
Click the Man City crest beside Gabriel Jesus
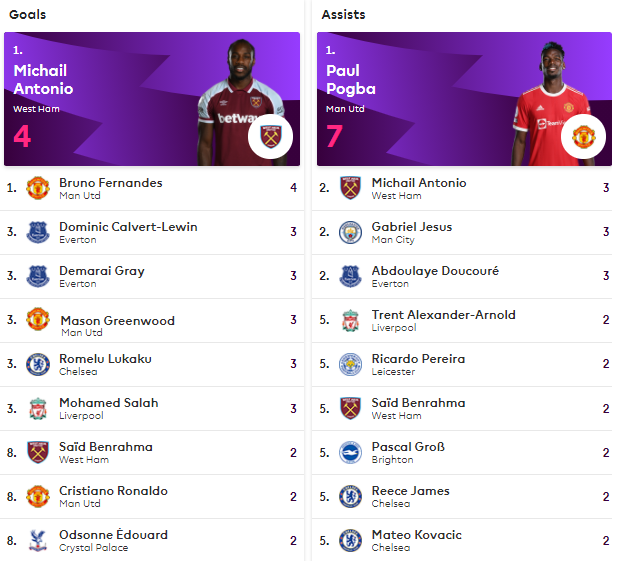(350, 232)
